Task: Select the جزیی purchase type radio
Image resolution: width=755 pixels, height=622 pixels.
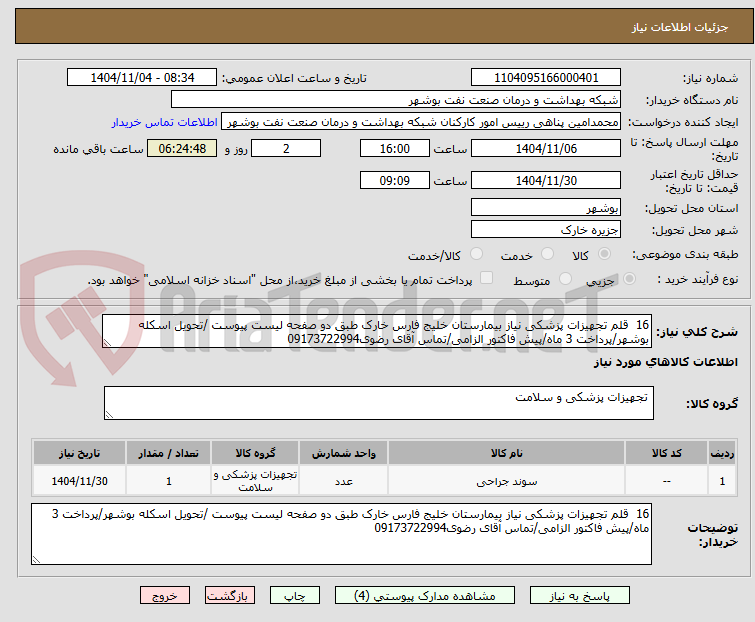Action: (x=629, y=278)
